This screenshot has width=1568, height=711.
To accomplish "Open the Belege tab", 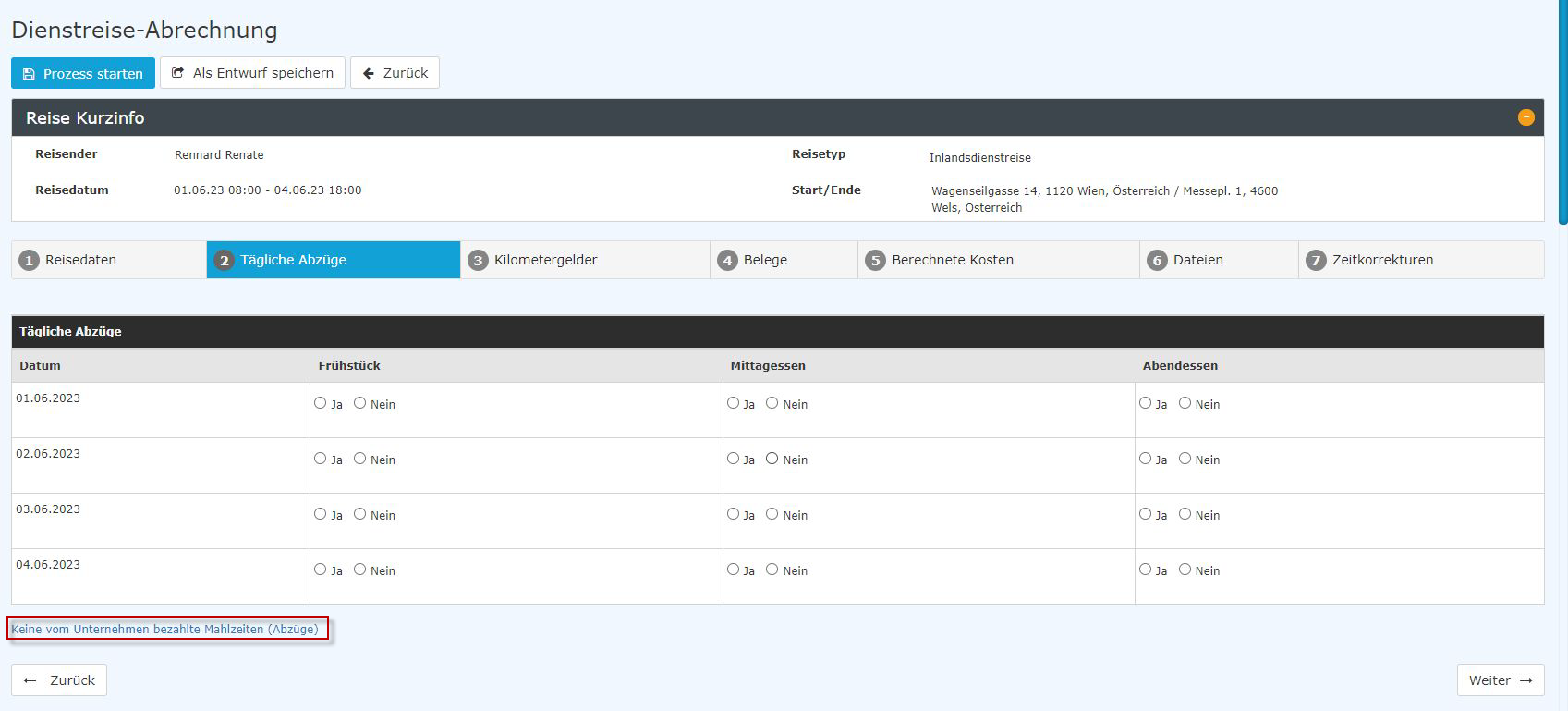I will pos(784,260).
